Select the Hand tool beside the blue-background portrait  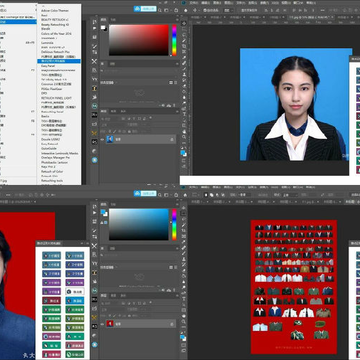pyautogui.click(x=184, y=131)
